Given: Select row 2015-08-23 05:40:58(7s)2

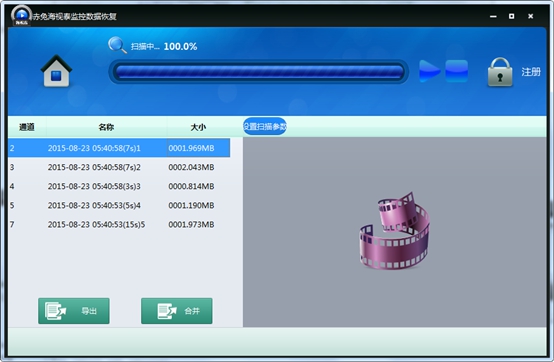Looking at the screenshot, I should click(119, 167).
